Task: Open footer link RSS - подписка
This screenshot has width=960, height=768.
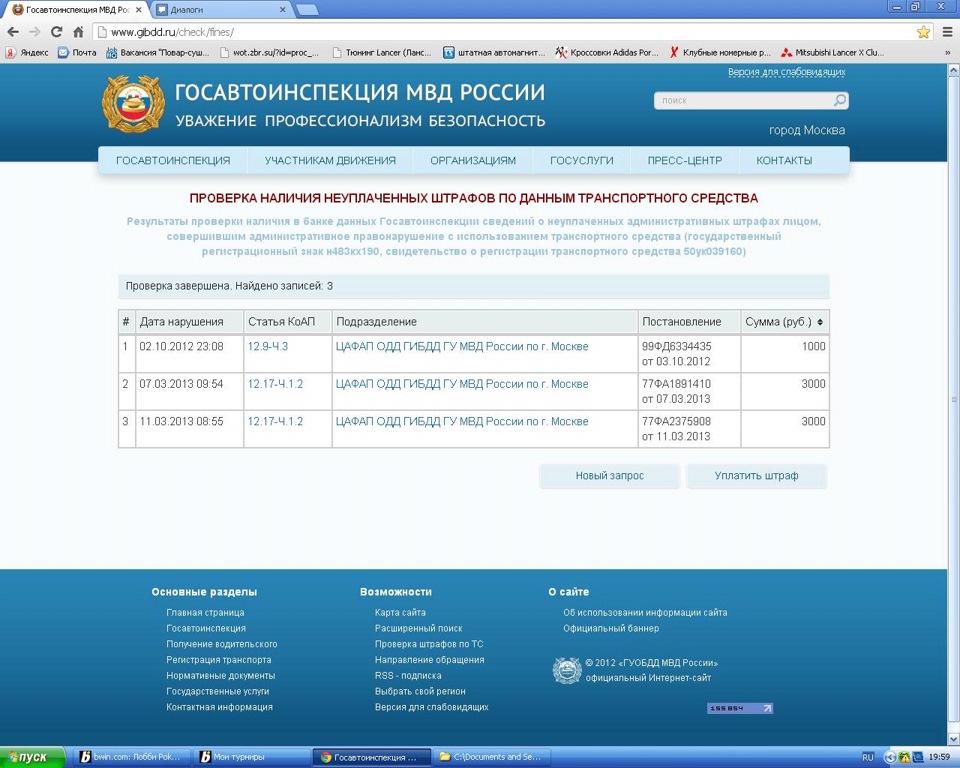Action: 408,676
